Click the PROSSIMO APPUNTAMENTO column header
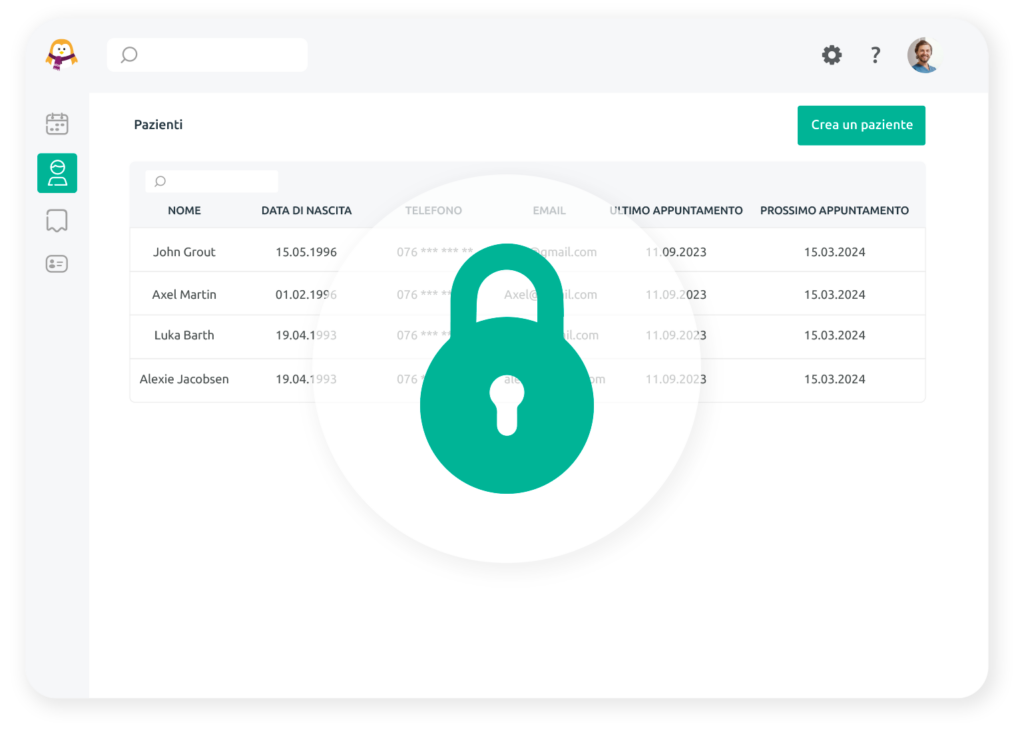1024x738 pixels. [x=834, y=210]
